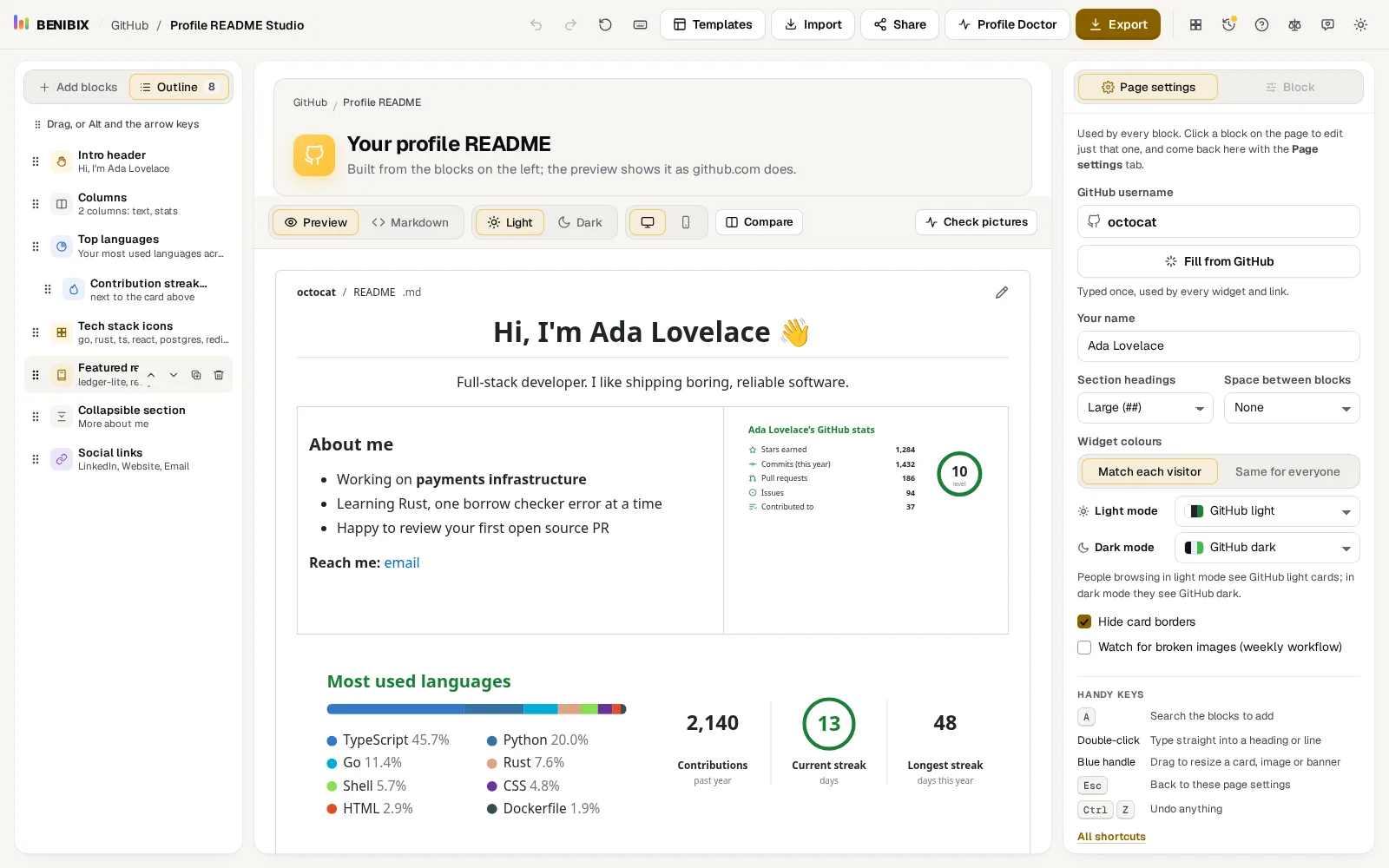Switch preview to mobile device view

686,222
